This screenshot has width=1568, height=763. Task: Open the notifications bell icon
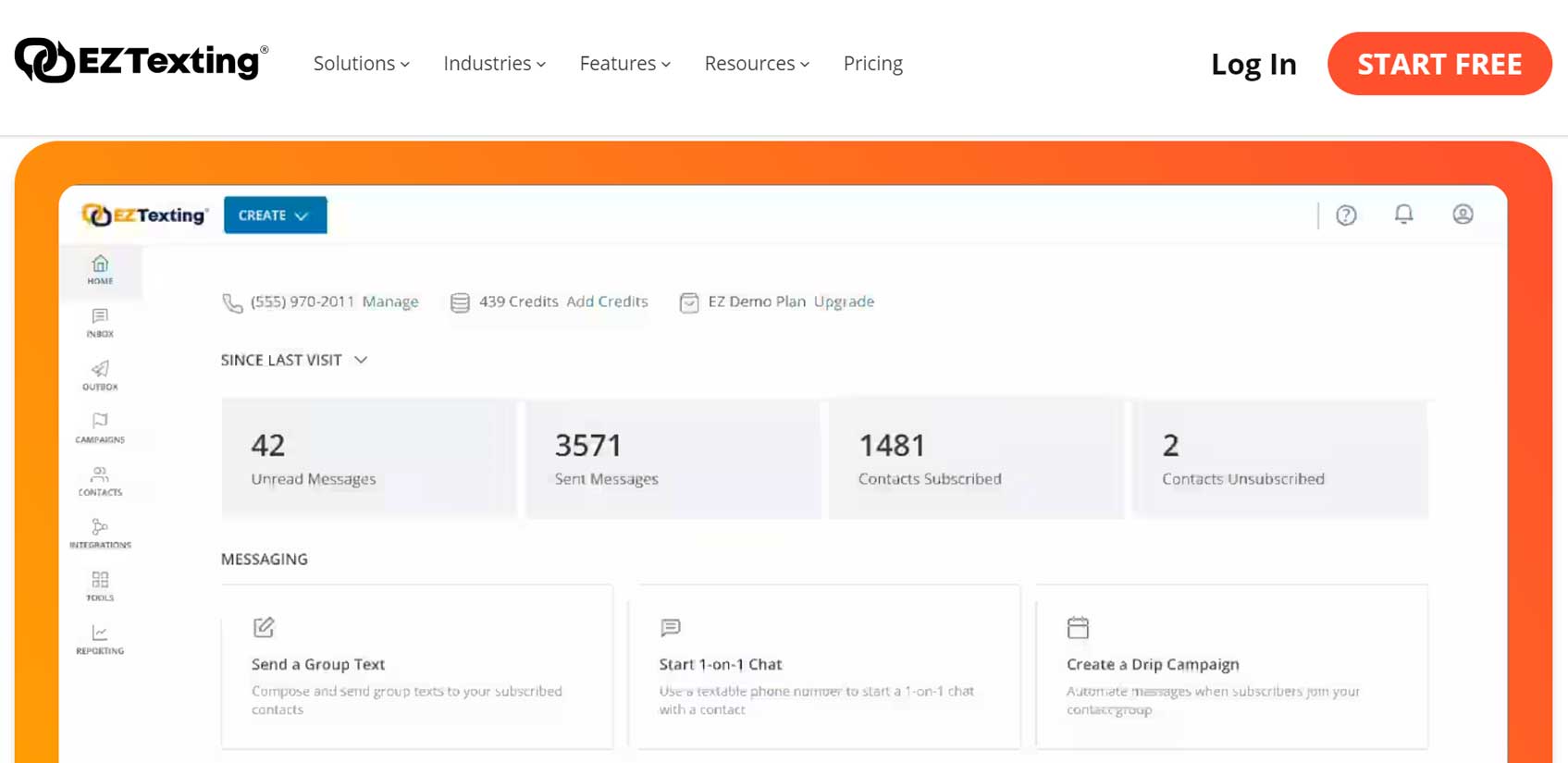point(1404,215)
